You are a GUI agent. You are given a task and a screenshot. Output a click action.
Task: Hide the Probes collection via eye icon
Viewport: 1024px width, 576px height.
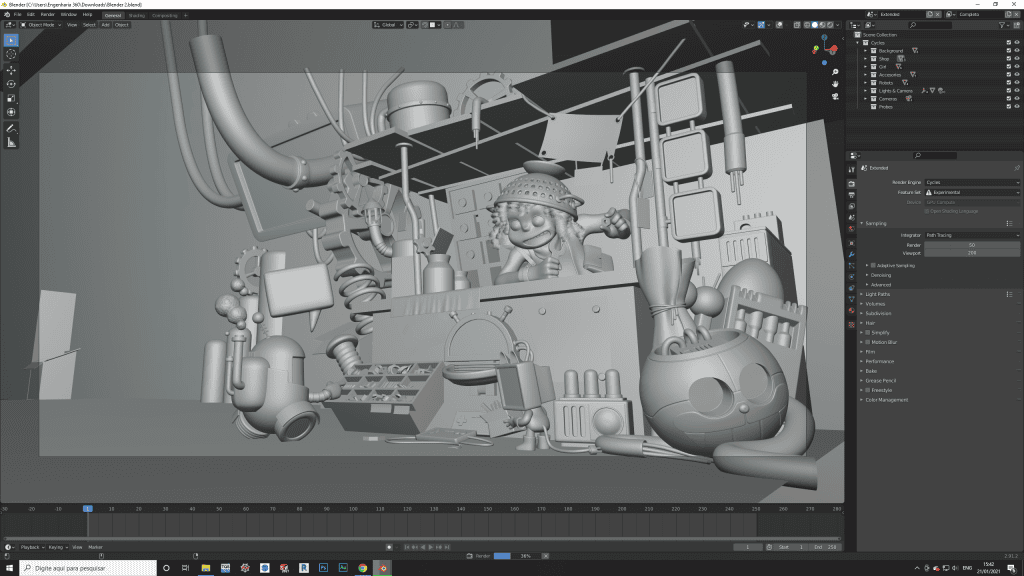point(1017,106)
